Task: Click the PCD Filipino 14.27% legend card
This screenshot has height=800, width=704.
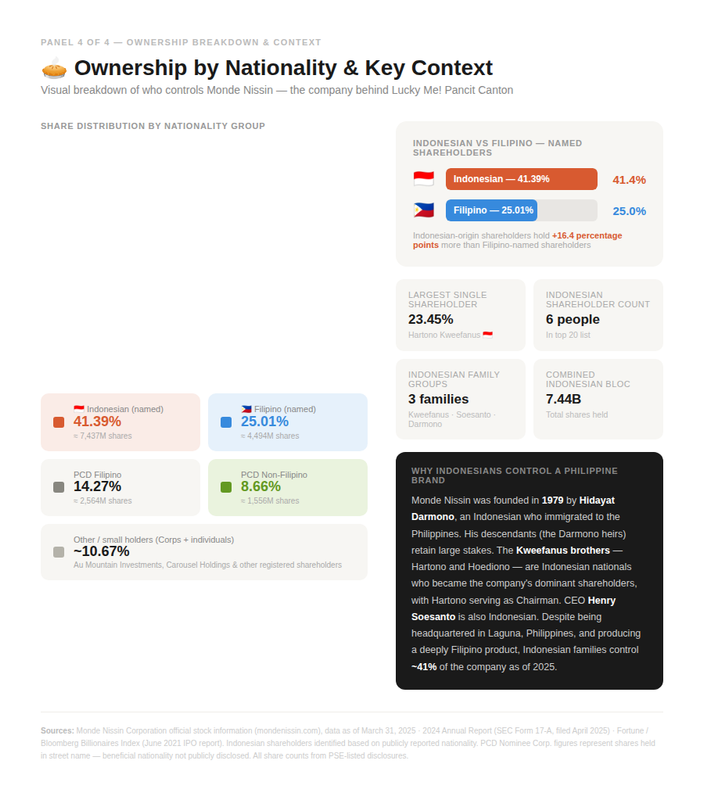Action: point(120,487)
